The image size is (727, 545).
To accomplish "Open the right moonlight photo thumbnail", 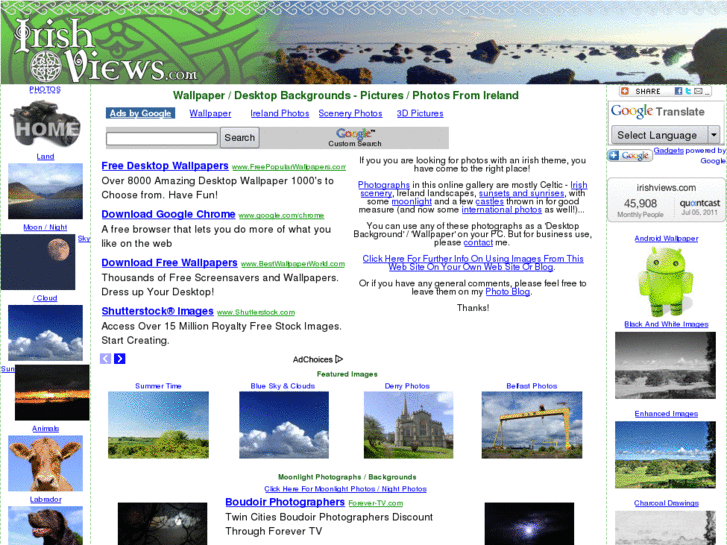I will (x=529, y=524).
